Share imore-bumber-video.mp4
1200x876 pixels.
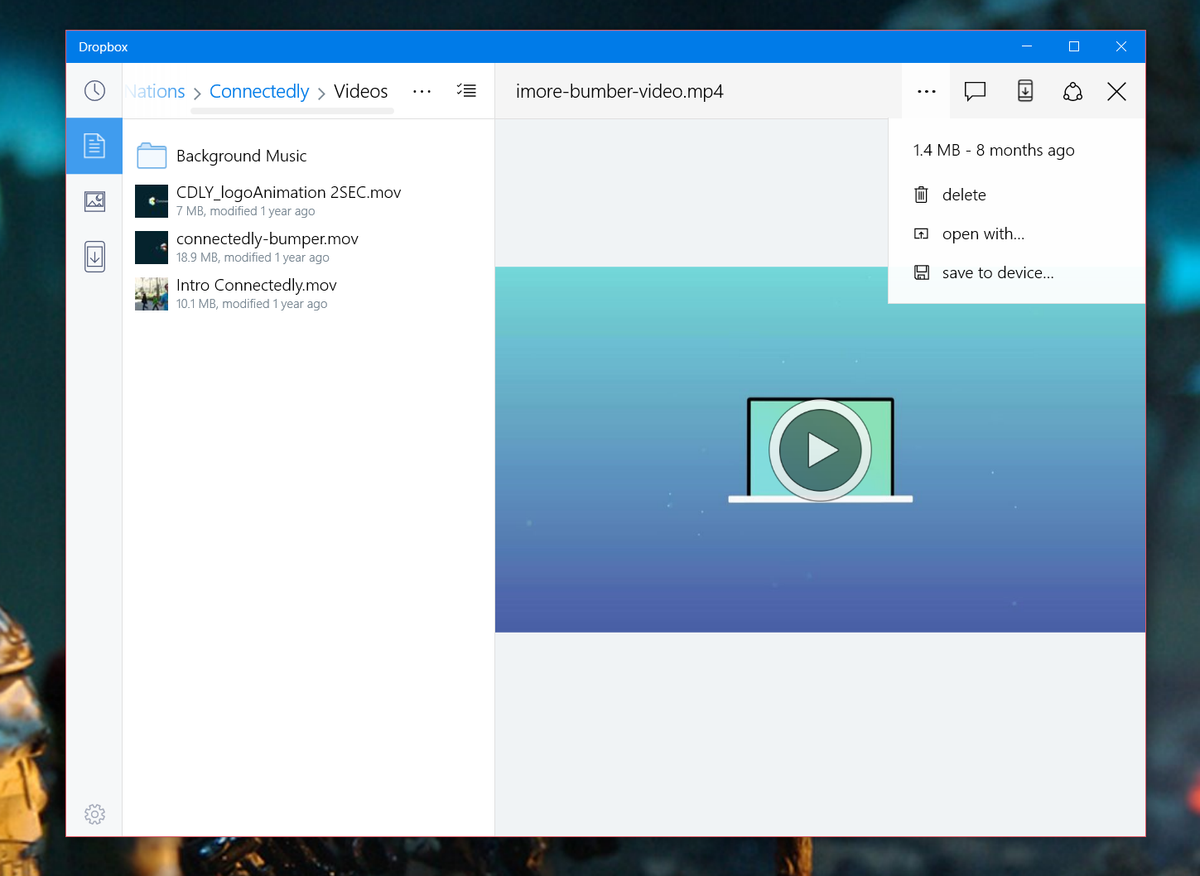(1072, 91)
